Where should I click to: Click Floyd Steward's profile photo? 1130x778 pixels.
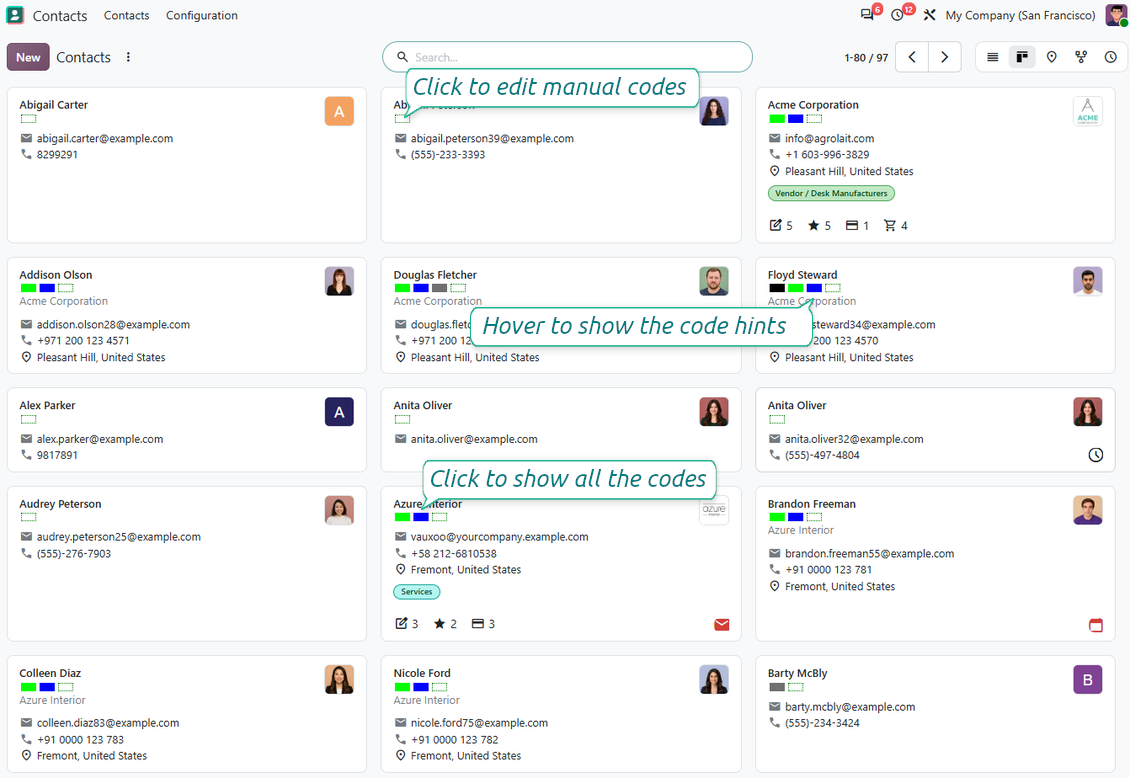tap(1087, 282)
